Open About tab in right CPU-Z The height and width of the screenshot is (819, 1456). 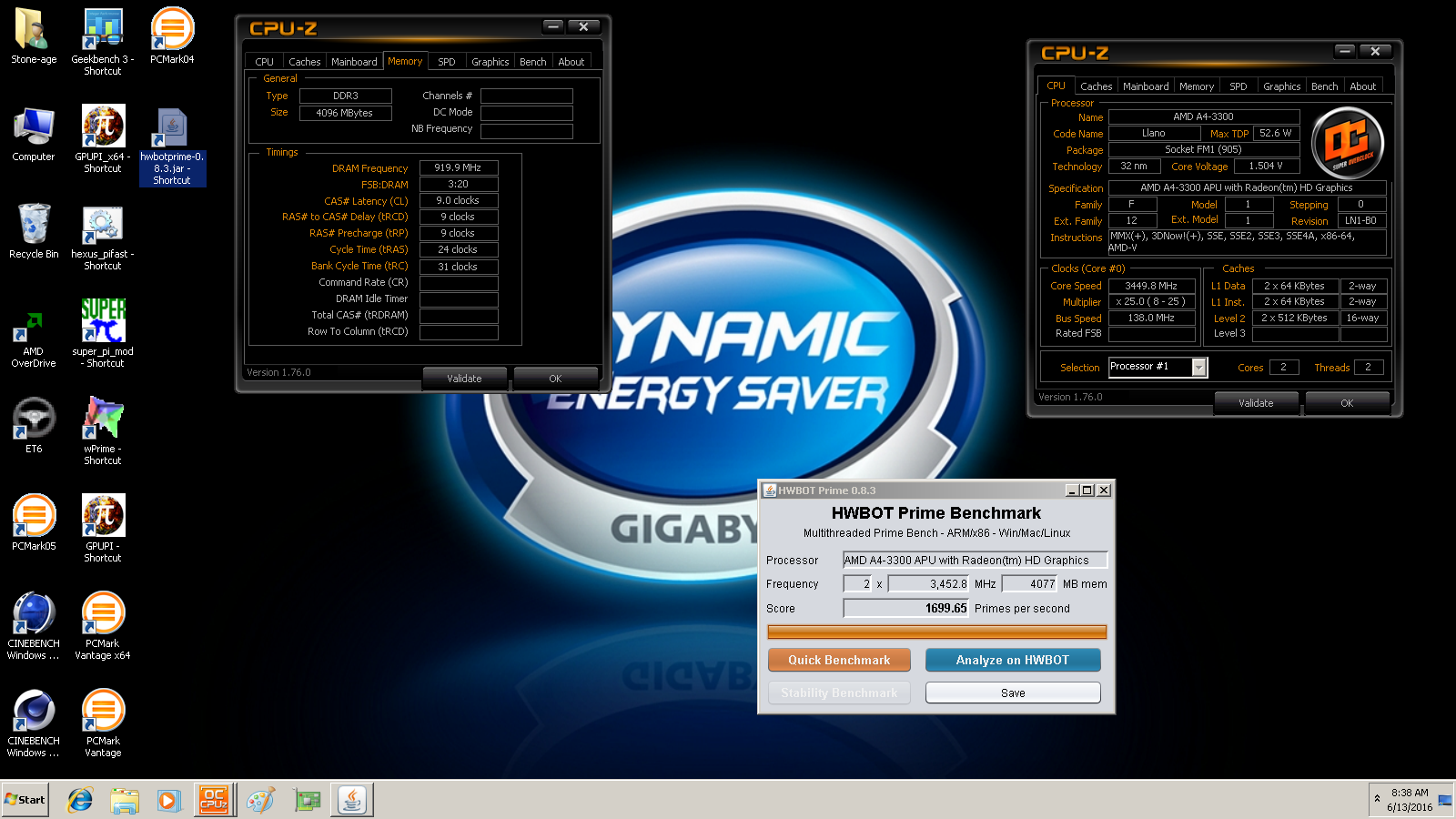[x=1363, y=86]
